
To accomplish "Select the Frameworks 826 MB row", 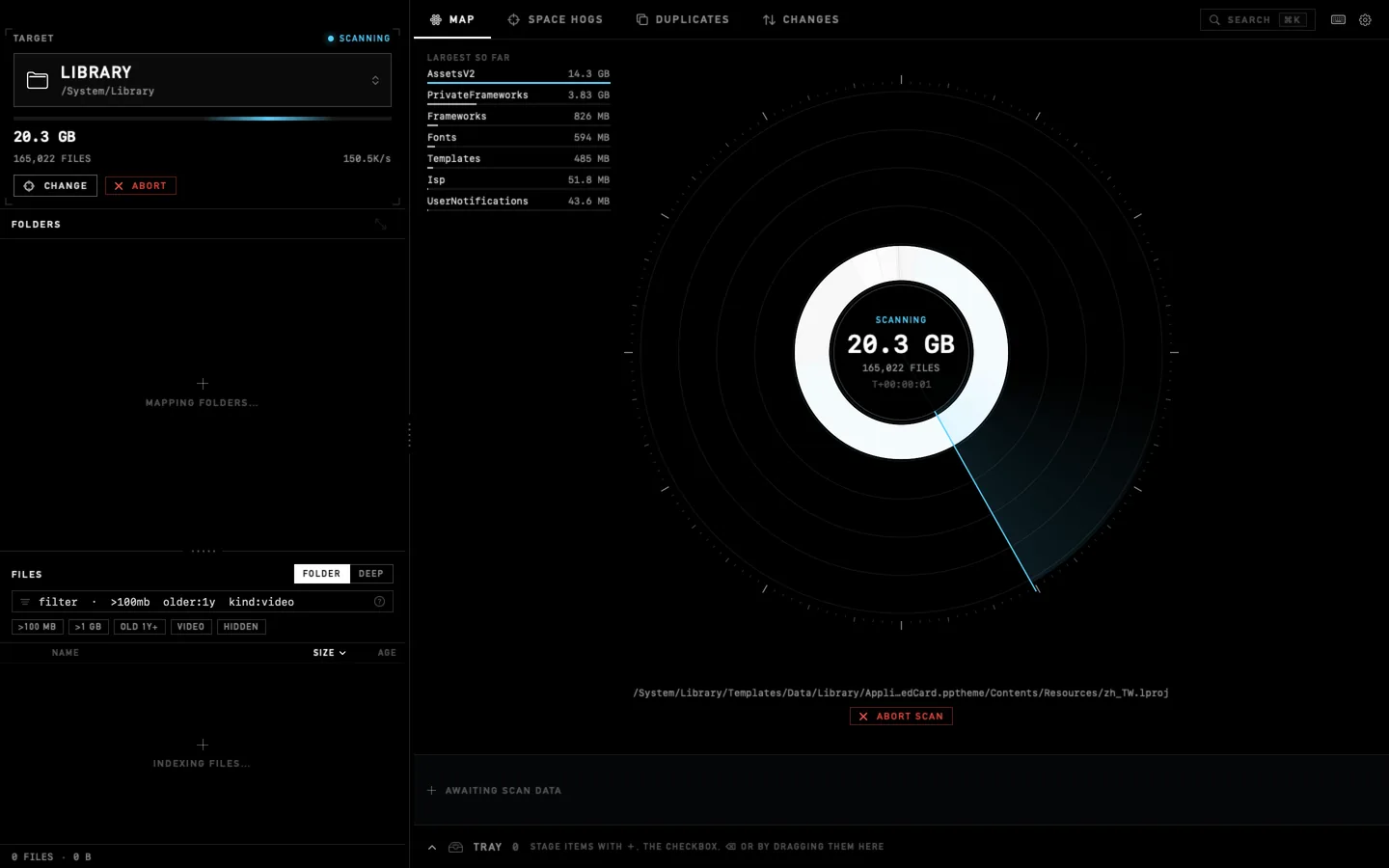I will [x=518, y=117].
